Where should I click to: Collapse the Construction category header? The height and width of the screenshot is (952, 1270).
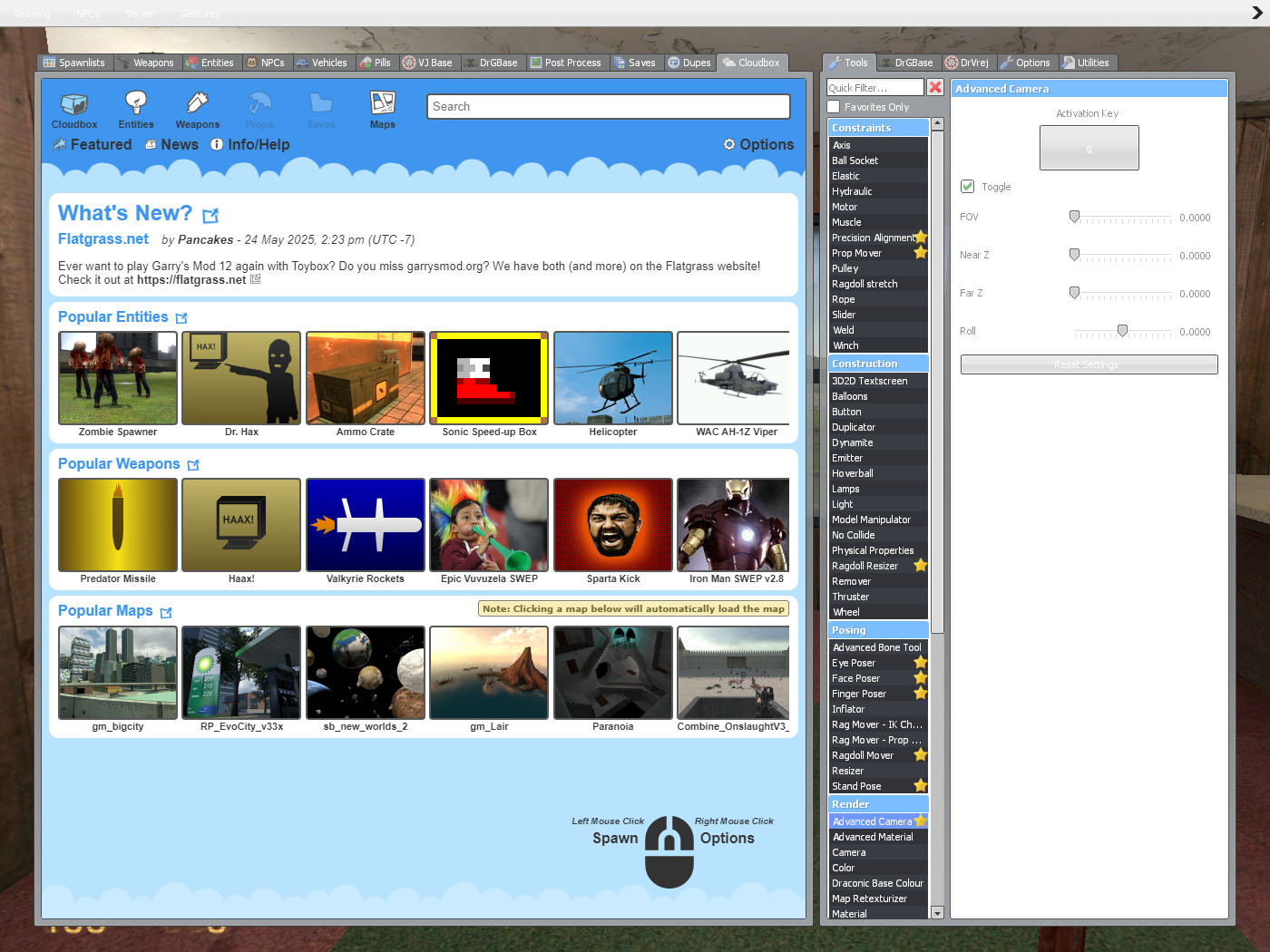tap(878, 364)
